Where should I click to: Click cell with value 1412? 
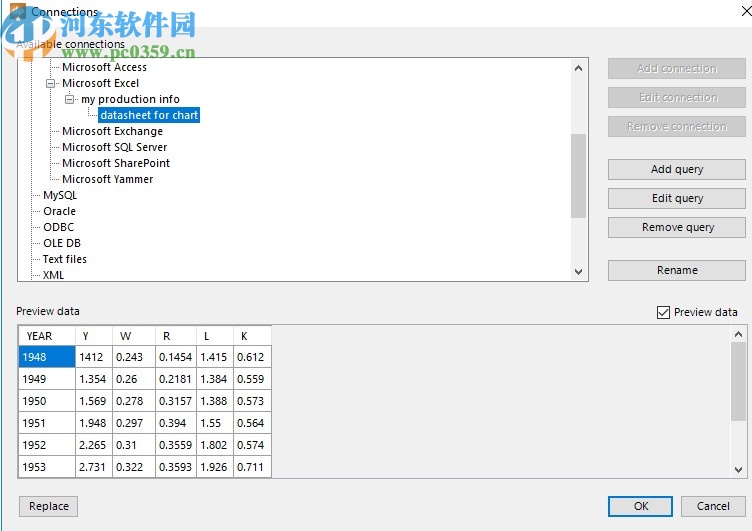[94, 357]
